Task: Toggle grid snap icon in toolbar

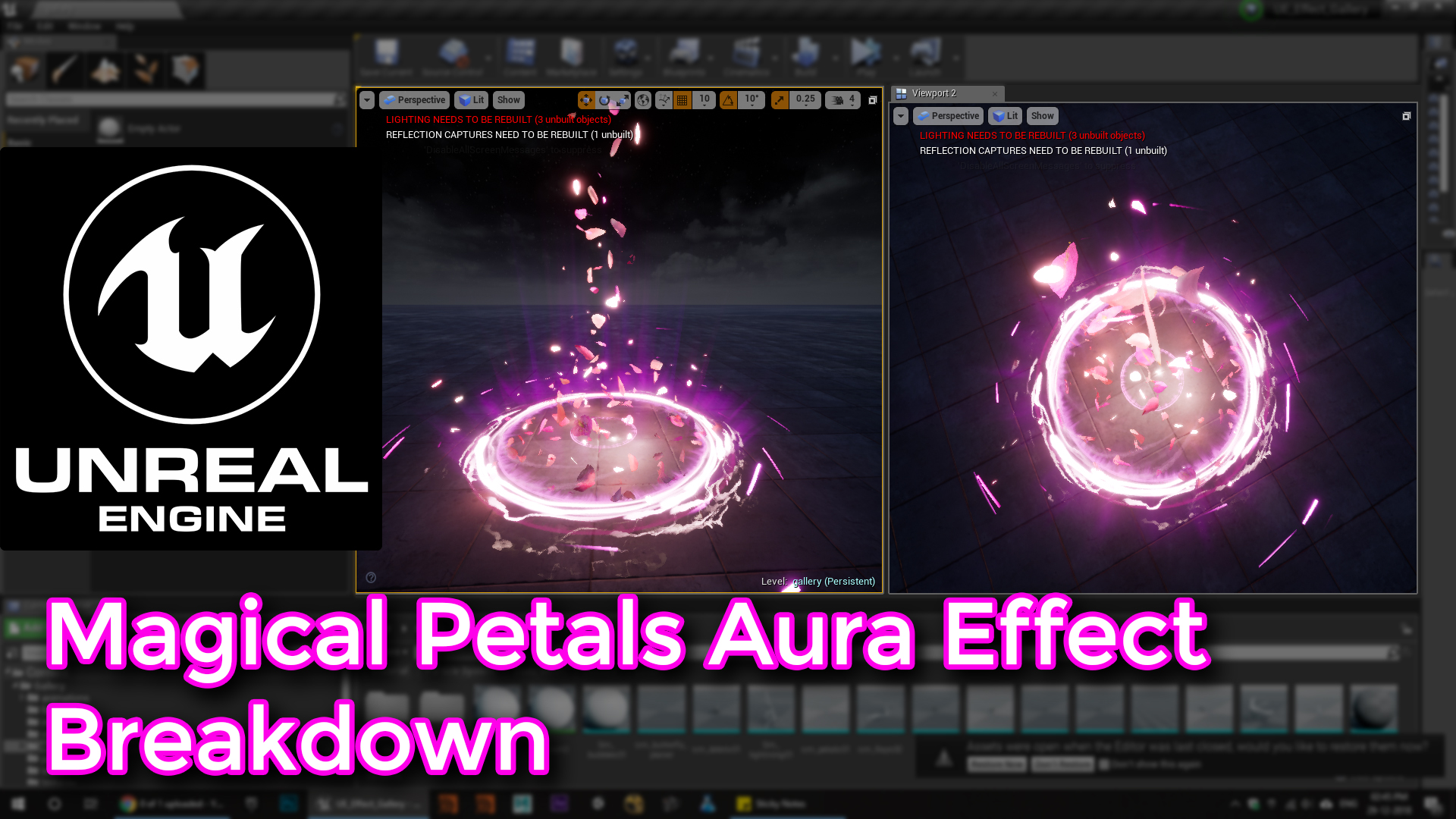Action: [684, 99]
